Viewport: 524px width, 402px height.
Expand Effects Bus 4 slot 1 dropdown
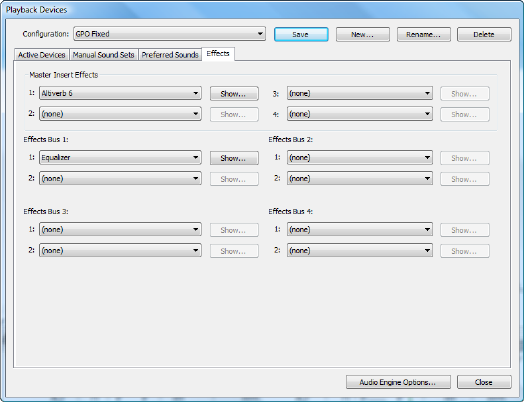[x=360, y=229]
